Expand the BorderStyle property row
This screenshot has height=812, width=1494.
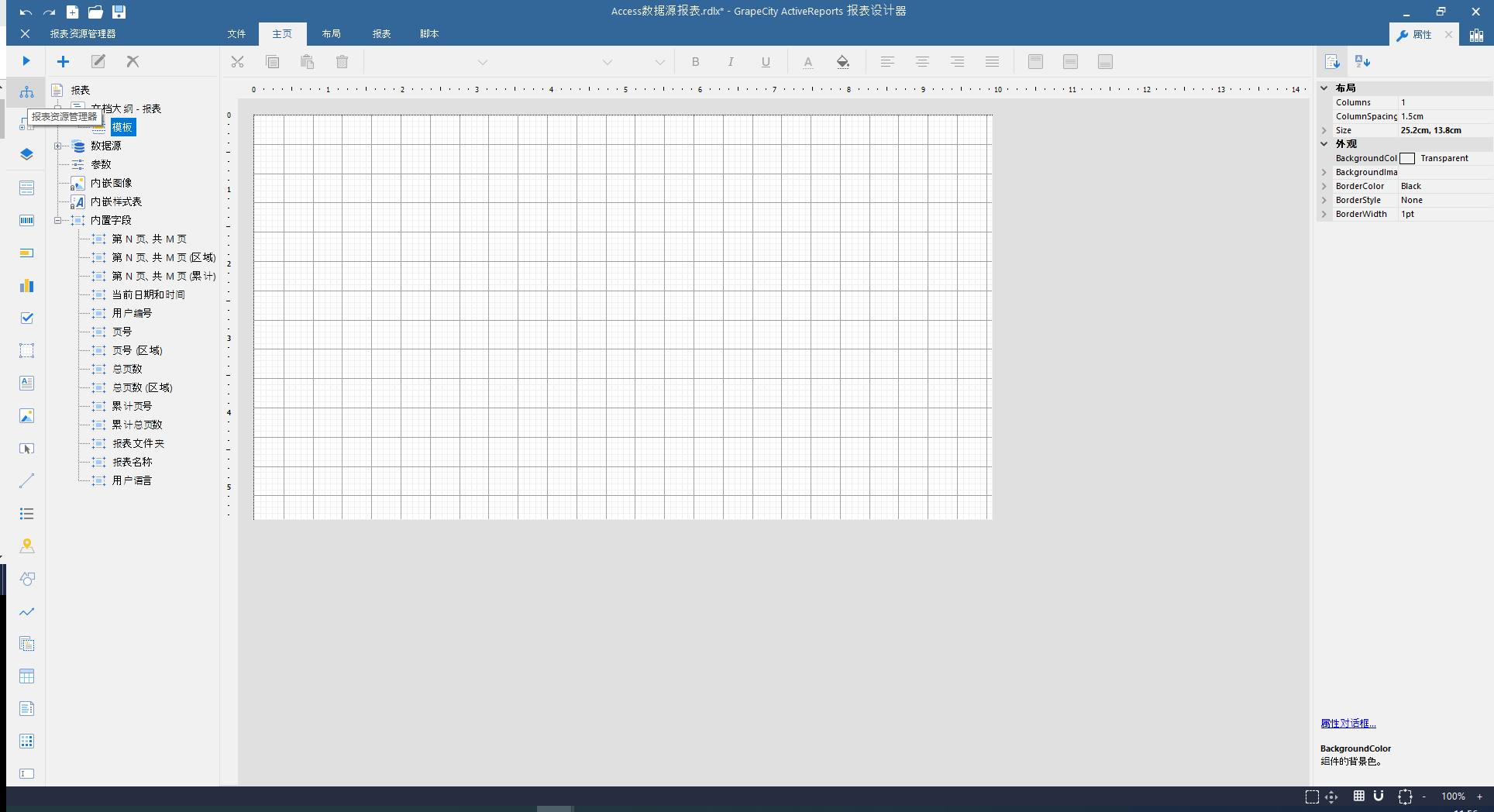[x=1324, y=200]
